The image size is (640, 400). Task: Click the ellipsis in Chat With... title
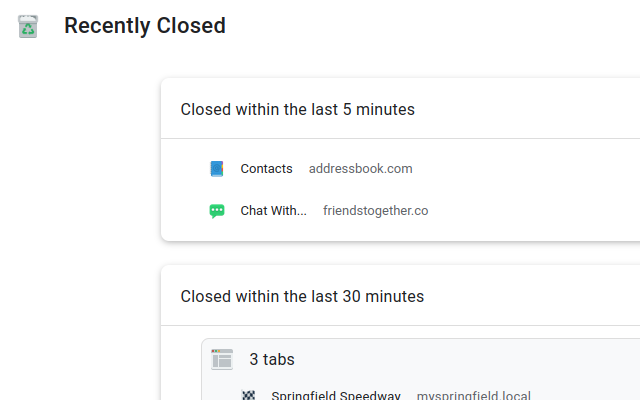point(302,213)
